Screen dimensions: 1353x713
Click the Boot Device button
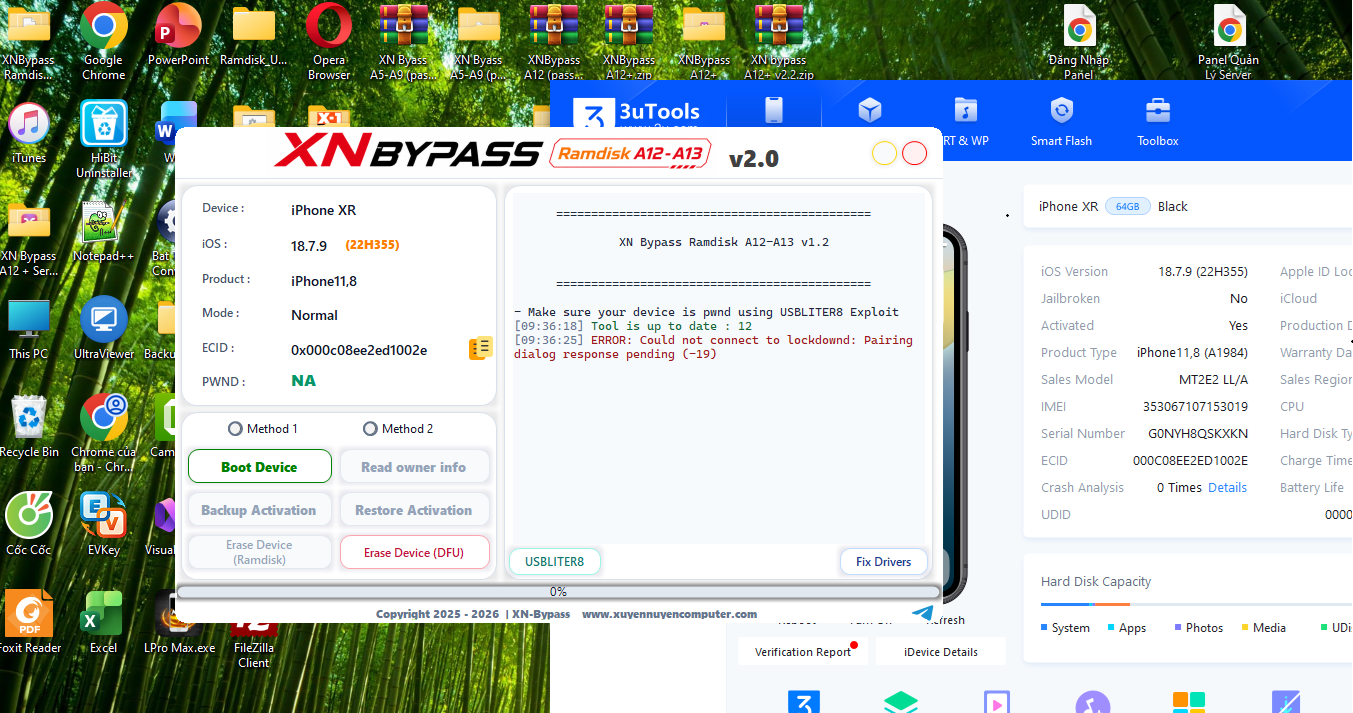coord(260,467)
